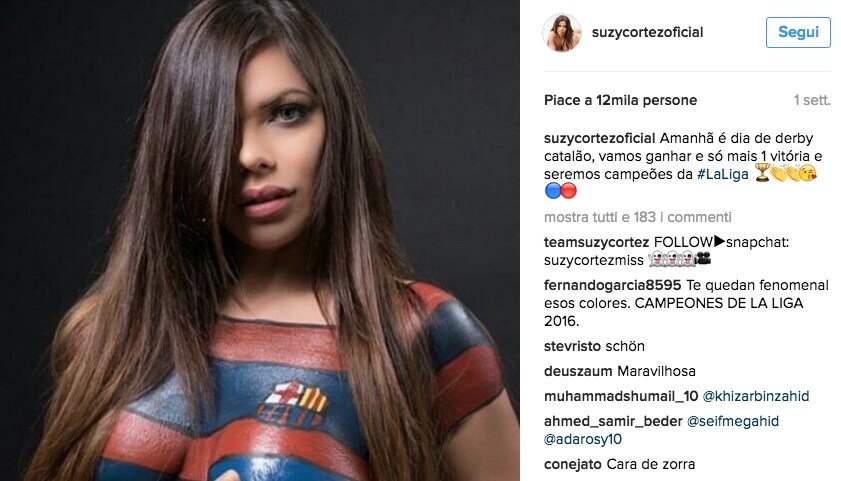Open the suzycortezoficial profile avatar

pyautogui.click(x=562, y=33)
